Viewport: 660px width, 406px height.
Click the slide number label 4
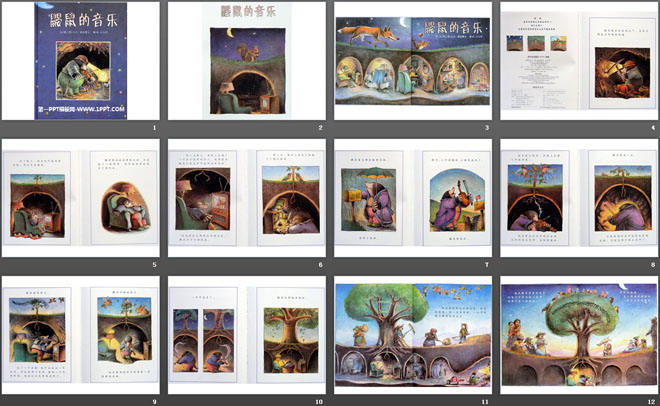(652, 128)
